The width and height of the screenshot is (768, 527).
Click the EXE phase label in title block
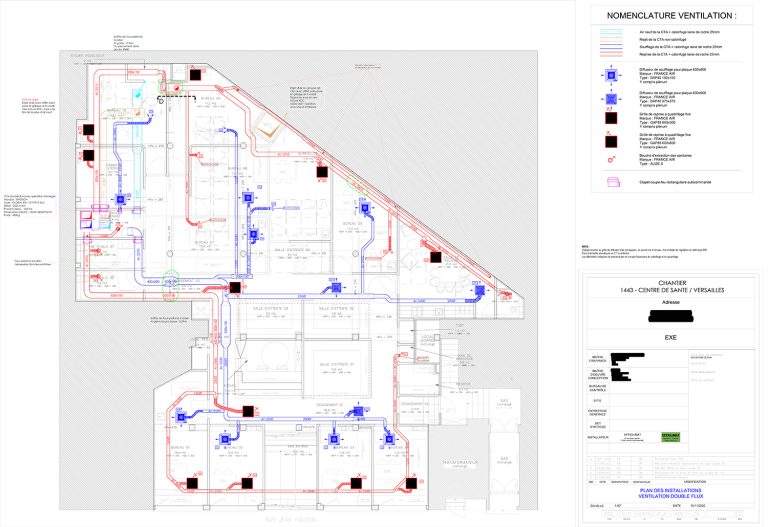(671, 339)
